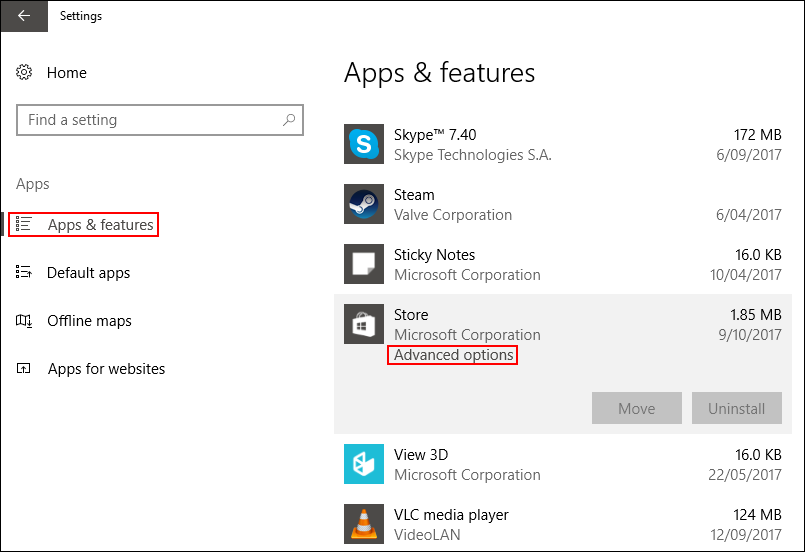Click the Find a setting search box

pos(160,120)
